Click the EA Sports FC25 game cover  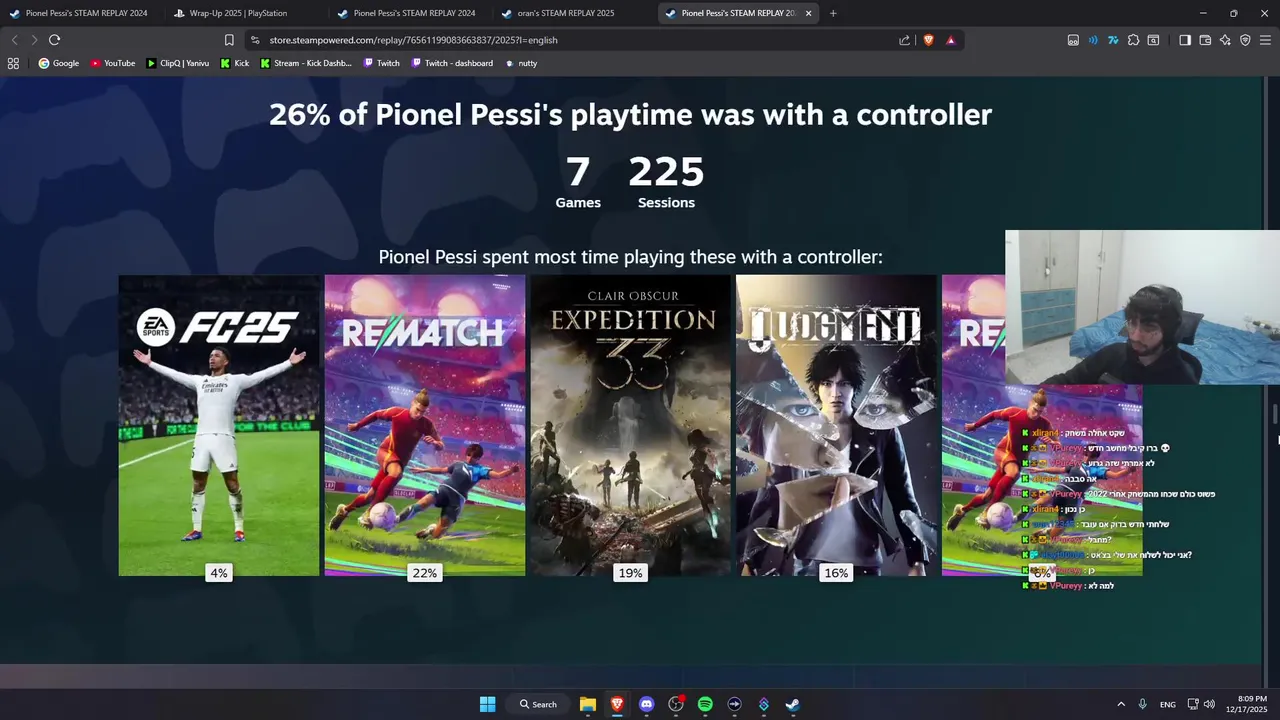[x=219, y=425]
